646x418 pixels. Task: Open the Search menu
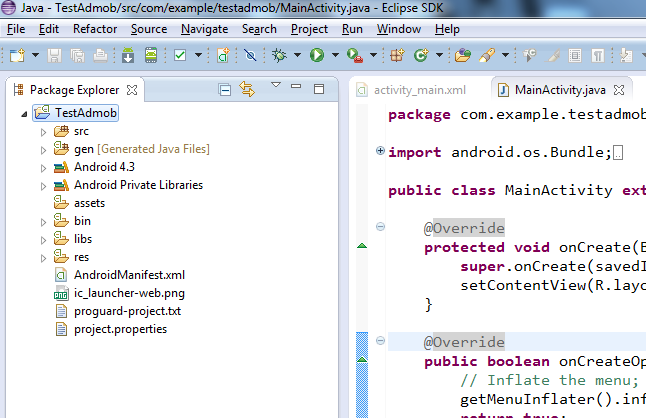[259, 29]
